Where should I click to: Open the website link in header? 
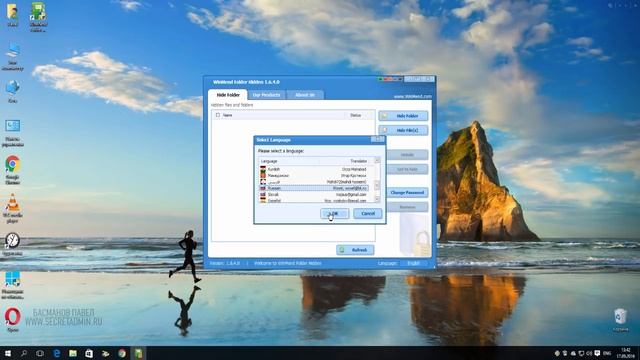click(412, 97)
